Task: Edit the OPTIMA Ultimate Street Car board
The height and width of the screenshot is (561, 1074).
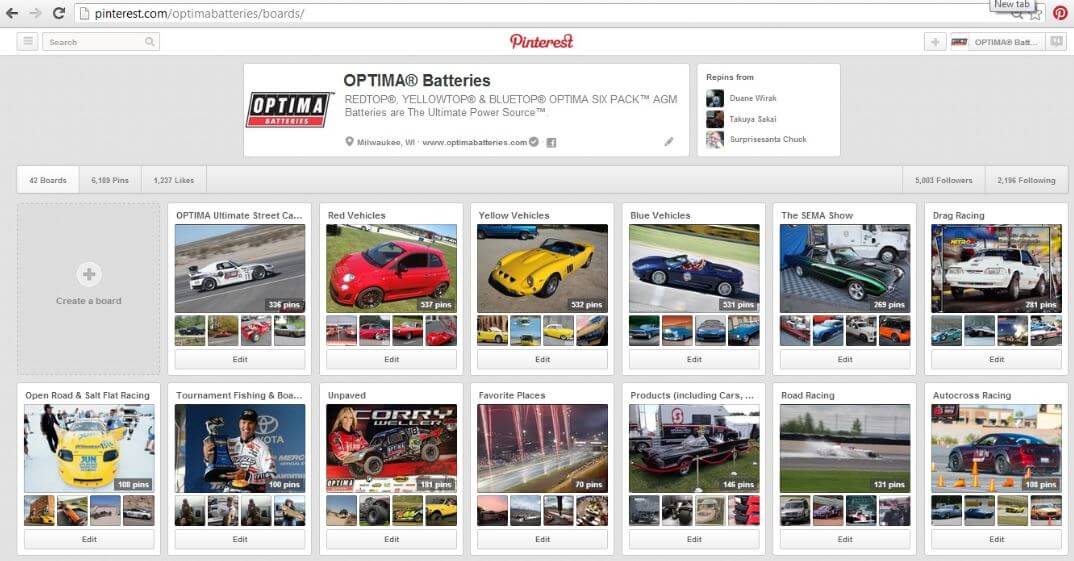Action: (240, 359)
